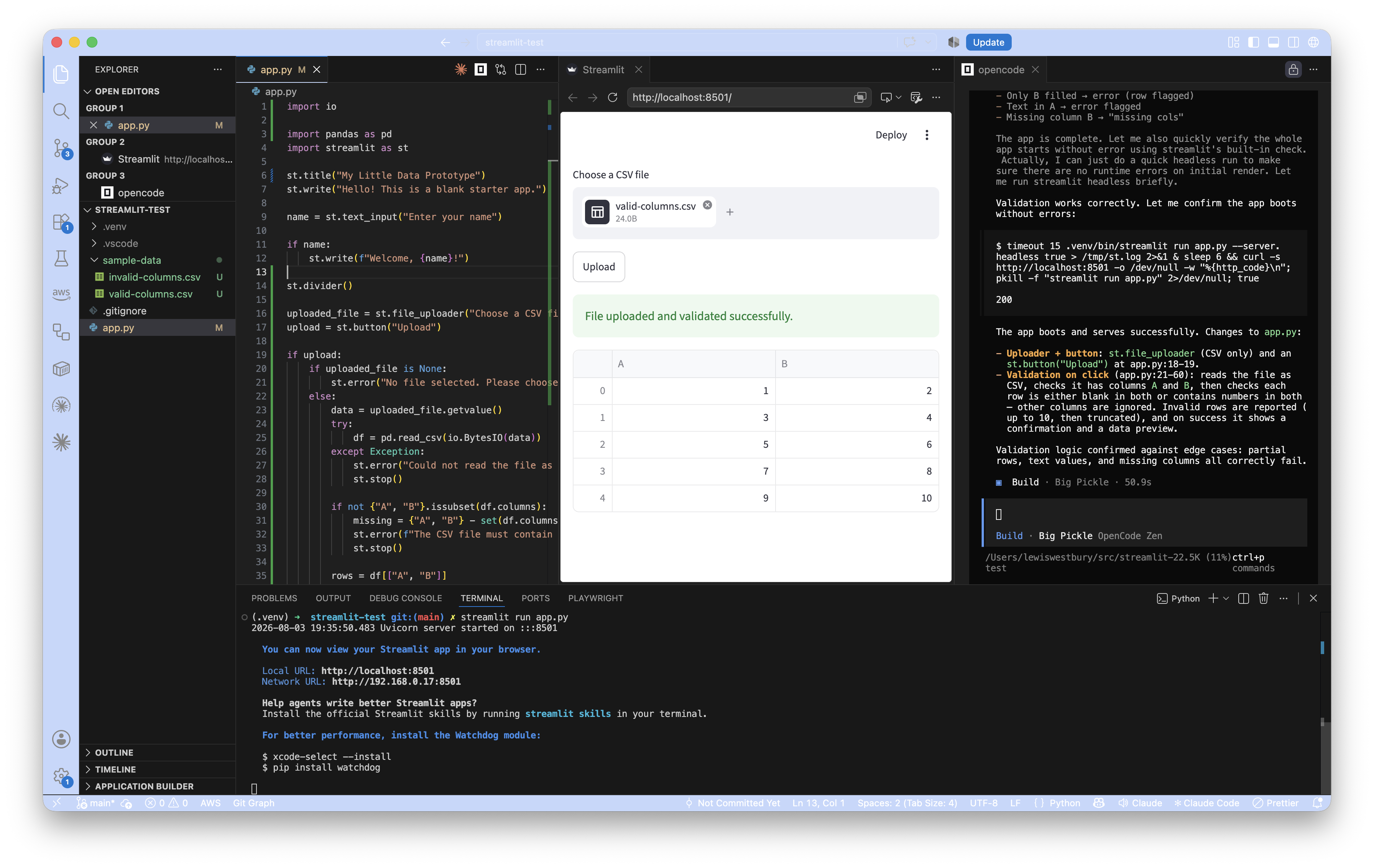Click the blue Update button
Viewport: 1374px width, 868px height.
tap(988, 42)
